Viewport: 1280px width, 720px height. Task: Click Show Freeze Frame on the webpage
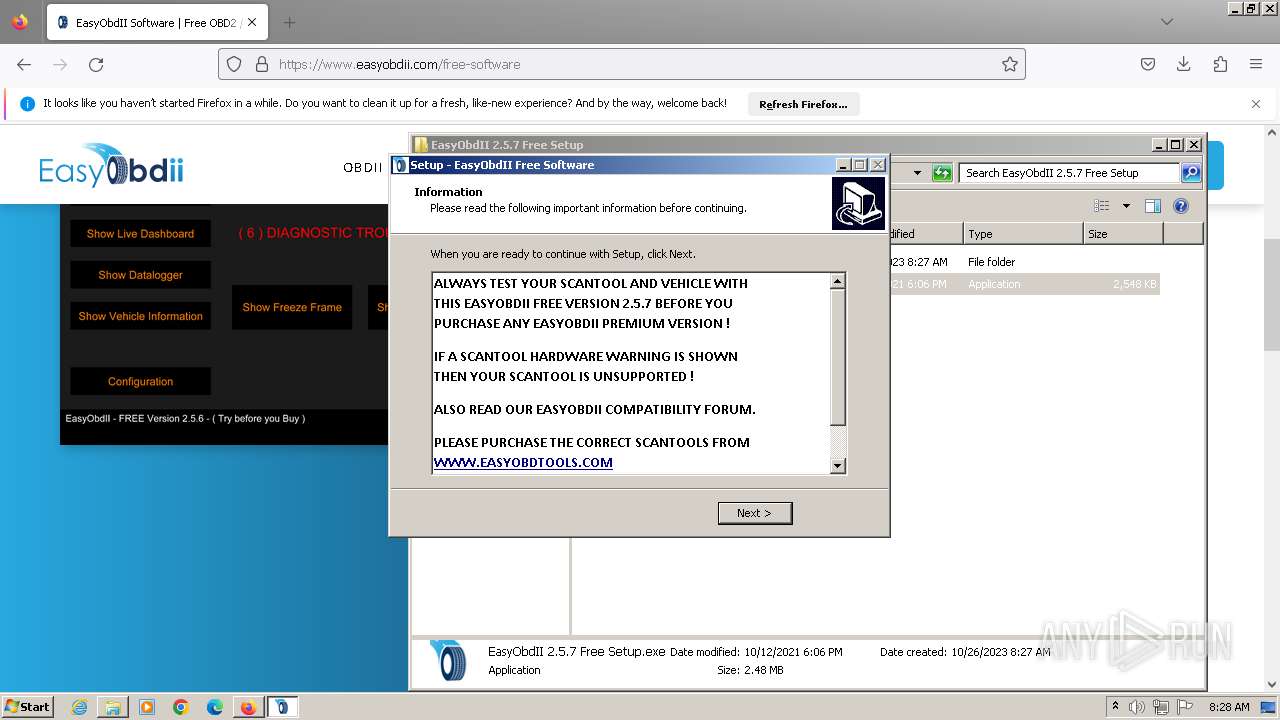(292, 307)
